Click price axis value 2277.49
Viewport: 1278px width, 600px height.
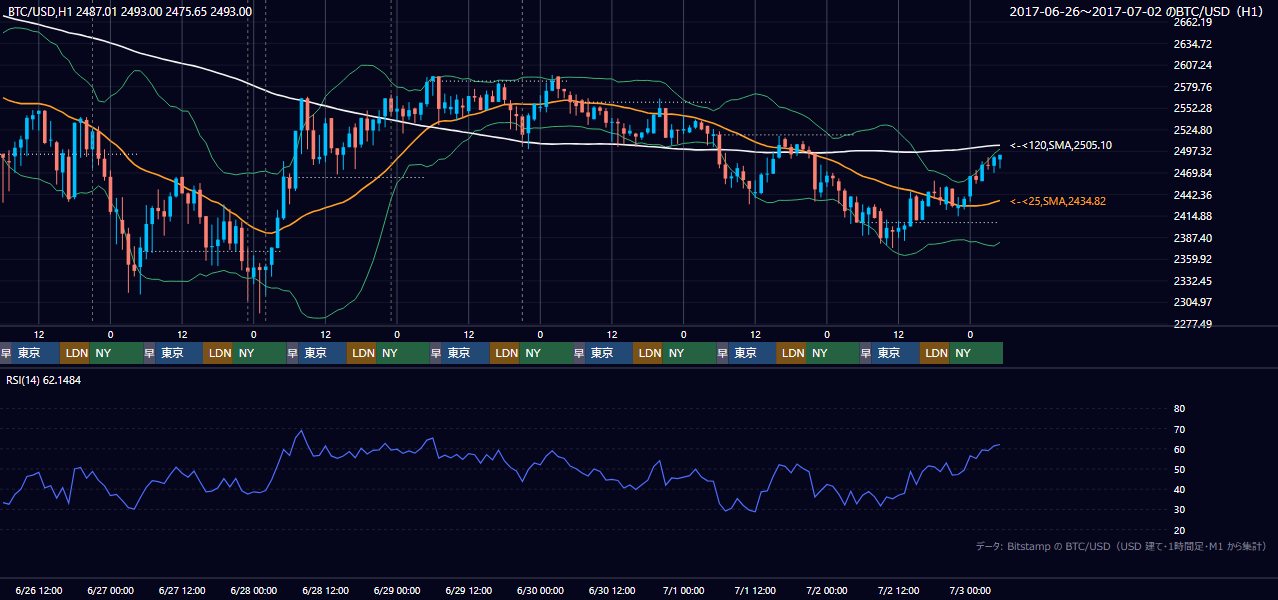(1192, 324)
